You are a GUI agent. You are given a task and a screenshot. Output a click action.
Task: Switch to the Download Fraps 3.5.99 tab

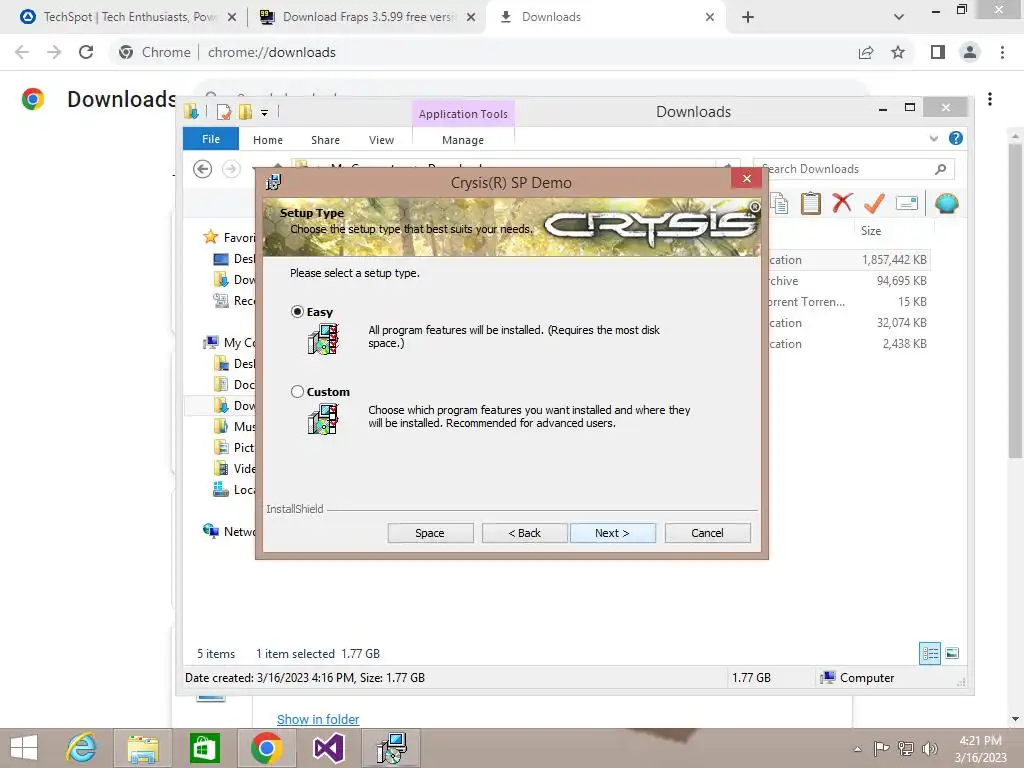click(x=368, y=17)
